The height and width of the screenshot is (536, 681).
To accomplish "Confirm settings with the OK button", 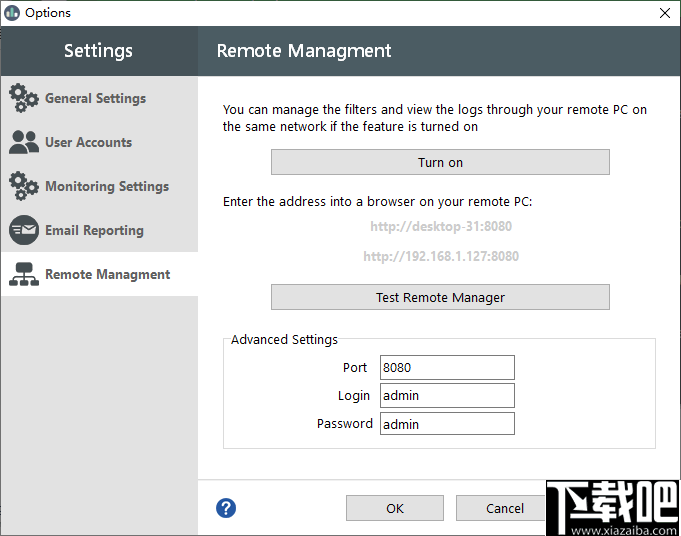I will pos(395,508).
